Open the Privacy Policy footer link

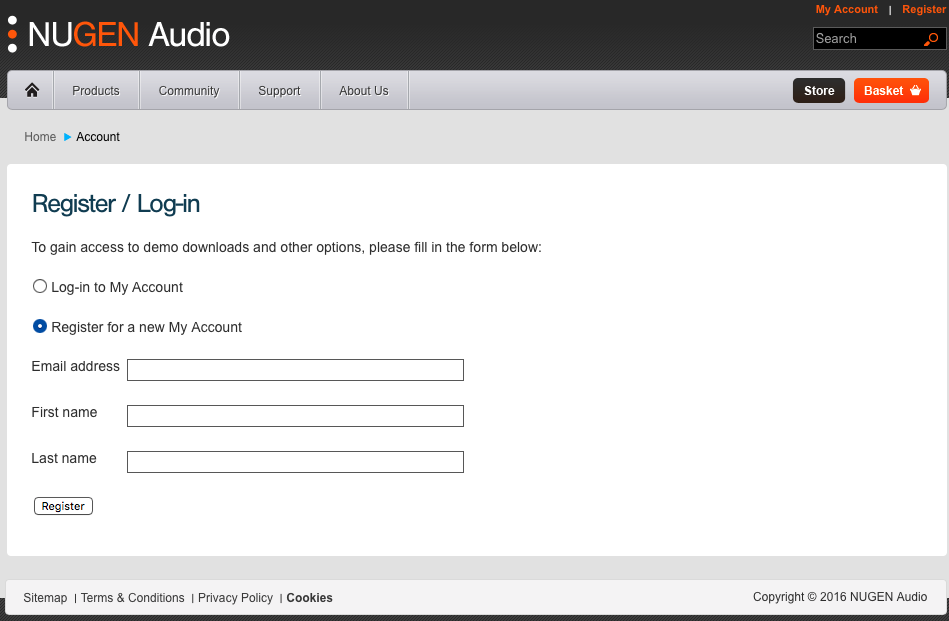point(235,597)
